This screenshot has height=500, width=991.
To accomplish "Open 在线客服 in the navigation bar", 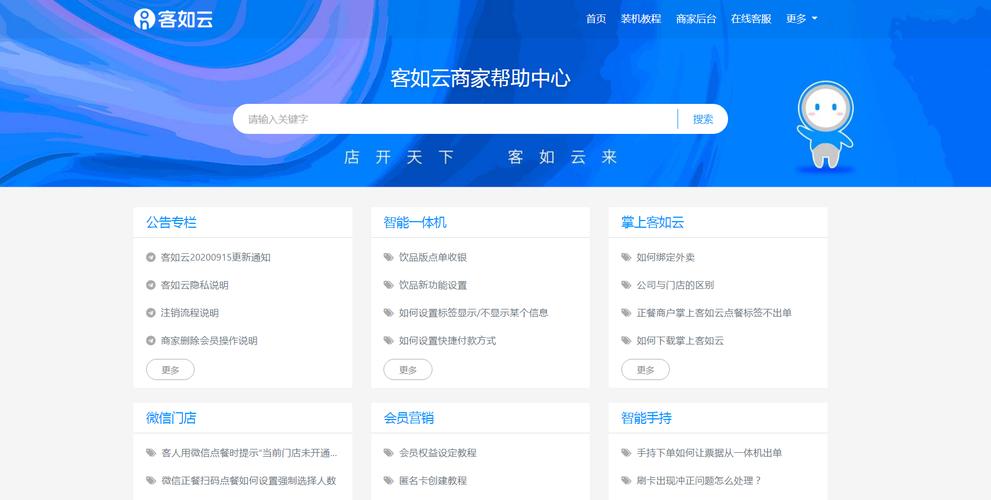I will click(x=751, y=19).
